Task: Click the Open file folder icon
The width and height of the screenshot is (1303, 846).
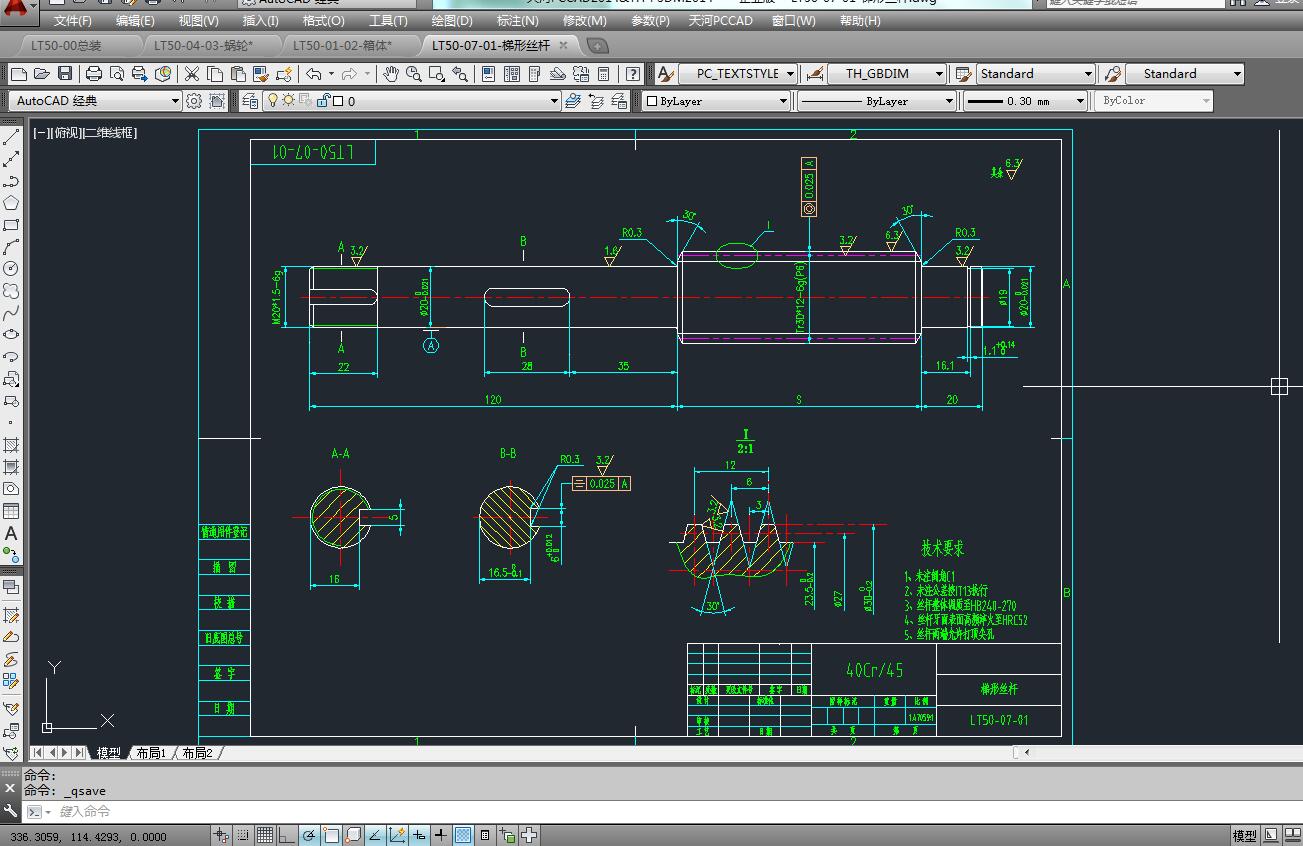Action: (x=41, y=74)
